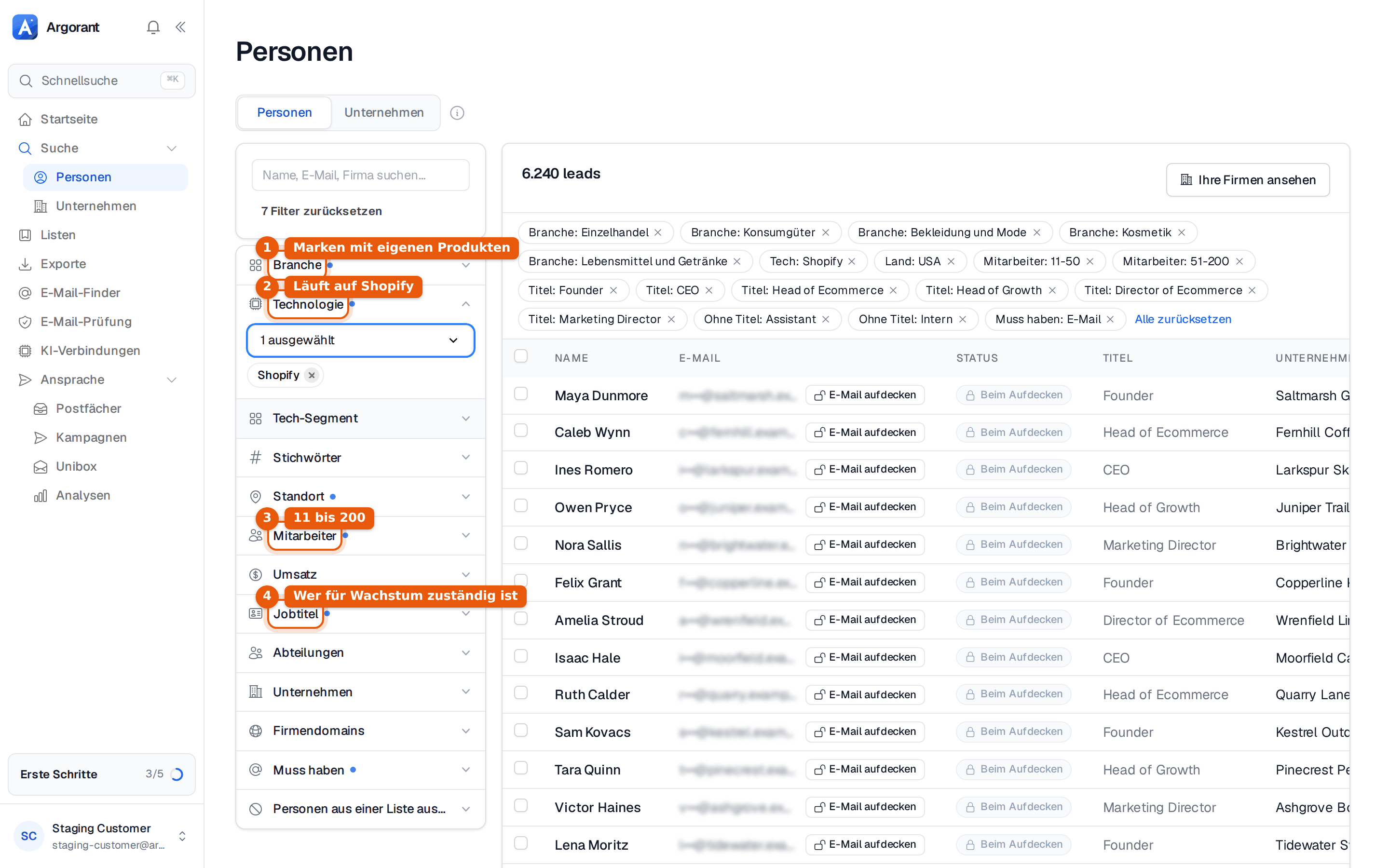Remove the Titel: CEO filter tag

click(x=709, y=290)
